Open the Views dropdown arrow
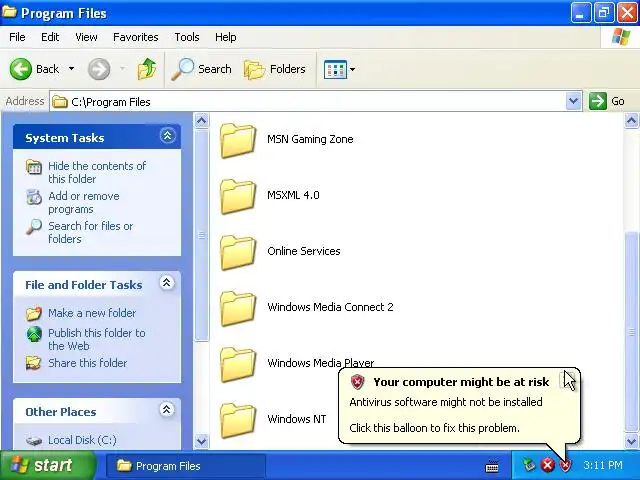The height and width of the screenshot is (480, 640). 353,69
